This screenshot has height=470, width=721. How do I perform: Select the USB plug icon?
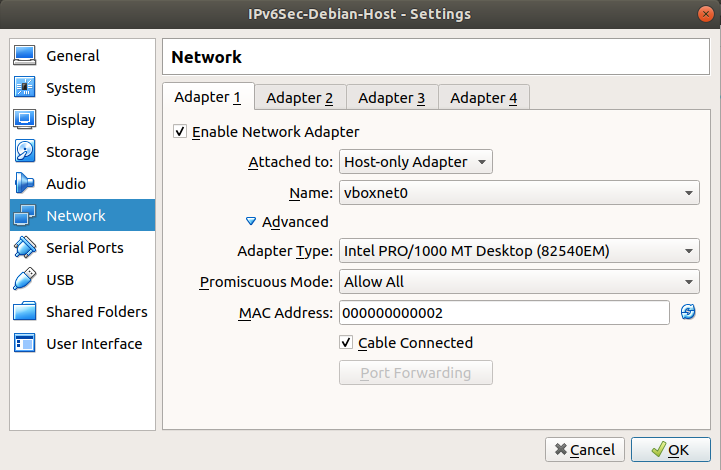(x=26, y=280)
